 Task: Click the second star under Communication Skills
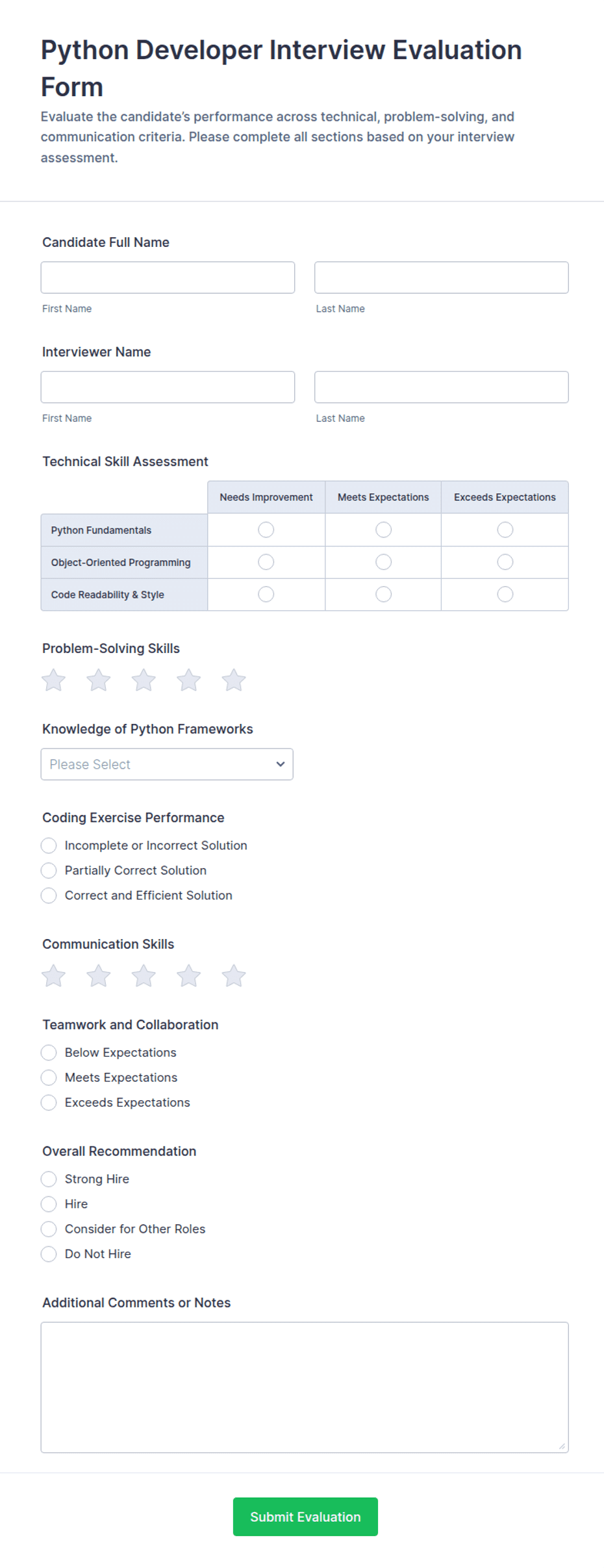coord(98,975)
